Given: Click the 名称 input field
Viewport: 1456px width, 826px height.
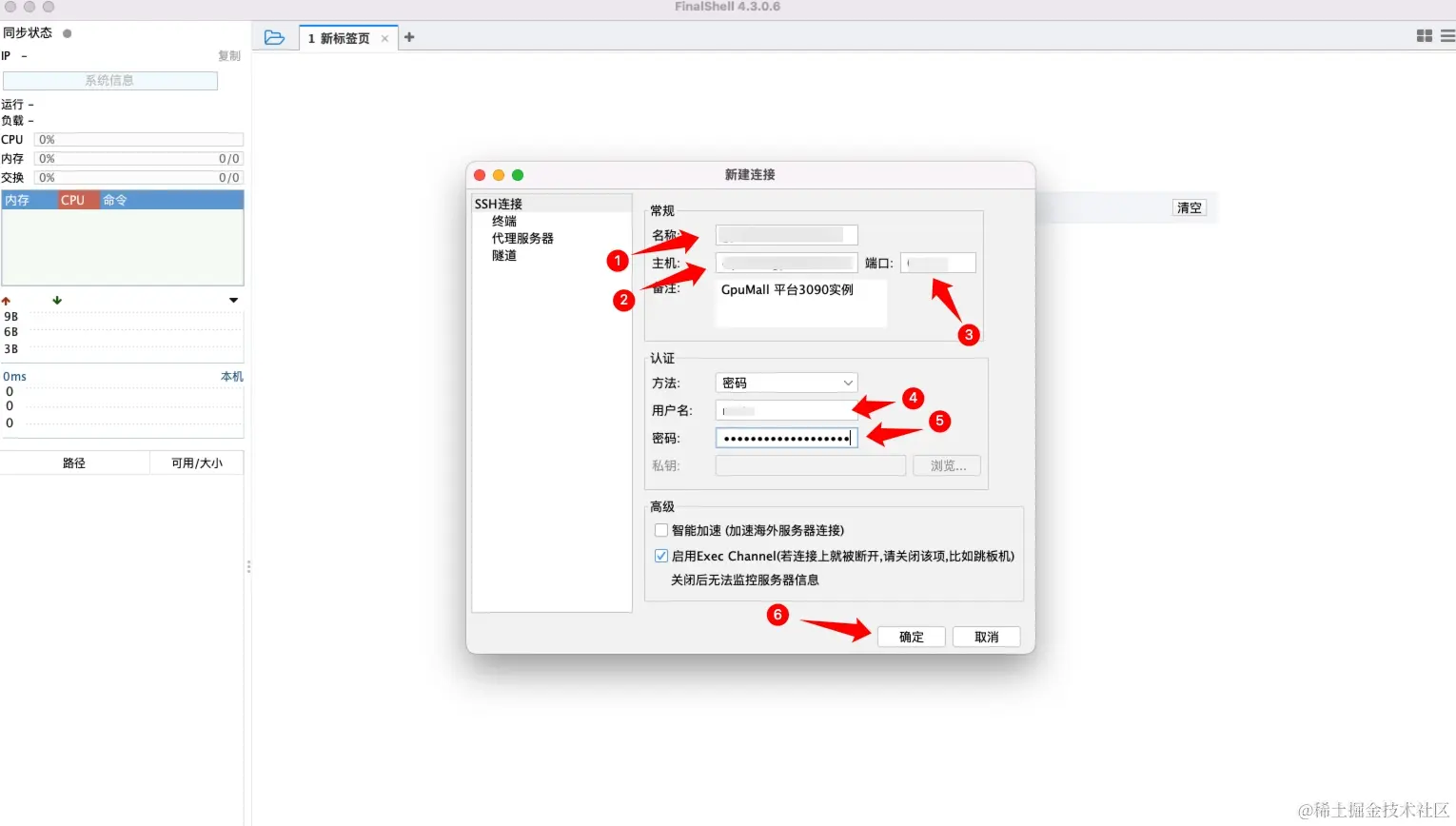Looking at the screenshot, I should pos(787,235).
